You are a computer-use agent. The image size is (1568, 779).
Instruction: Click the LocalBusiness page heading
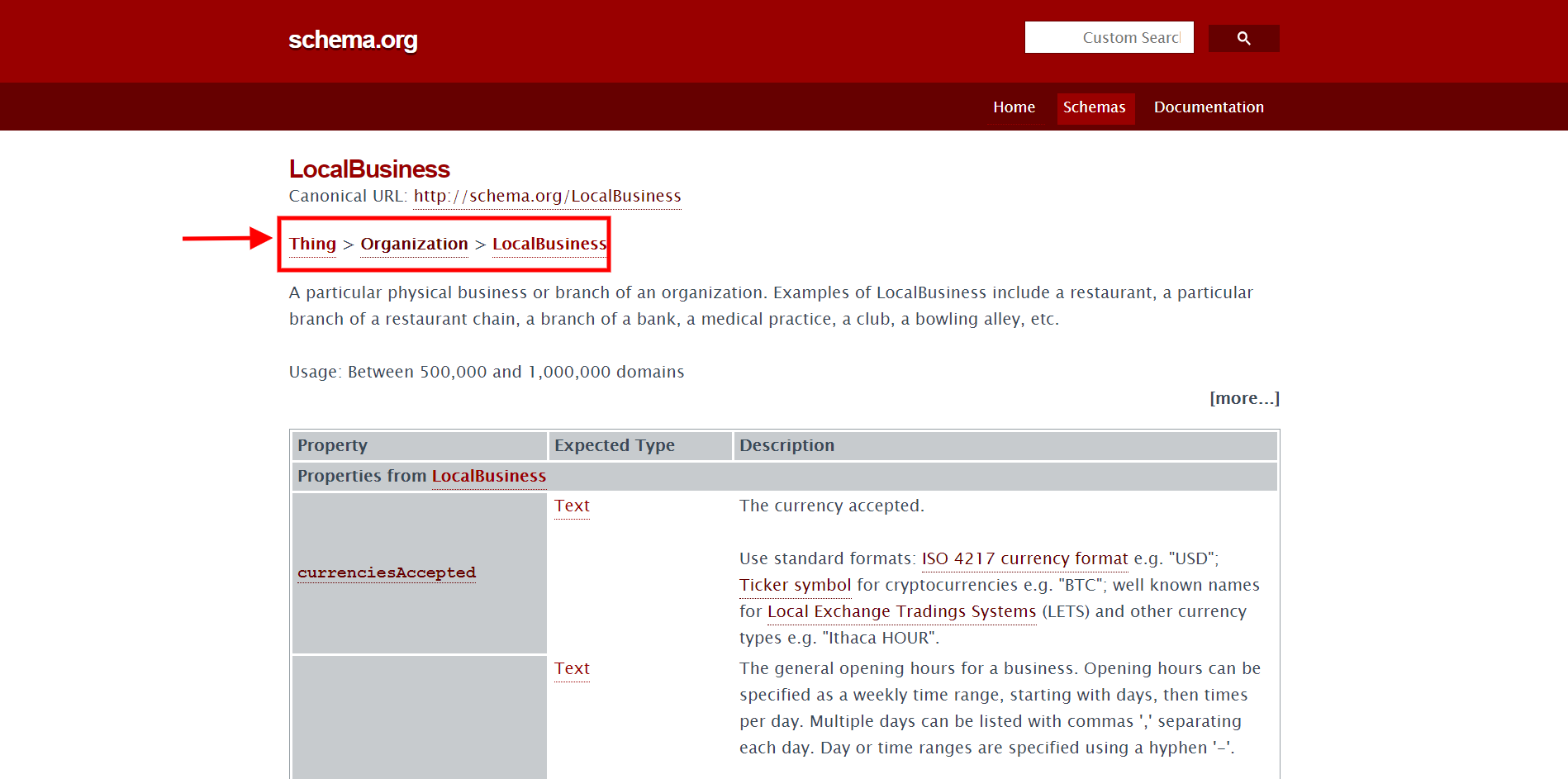(x=369, y=169)
